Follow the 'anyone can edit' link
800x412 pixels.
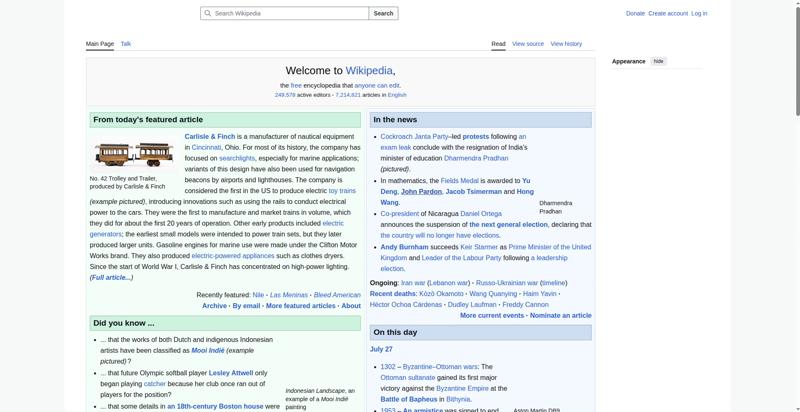pos(377,86)
